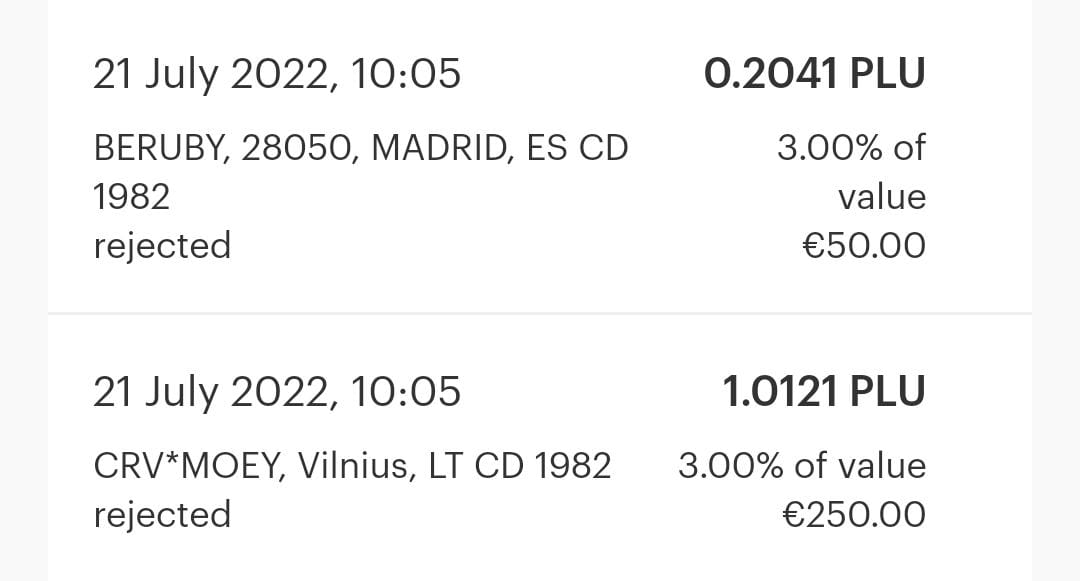Click the €50.00 purchase value
The width and height of the screenshot is (1080, 581).
[x=864, y=245]
